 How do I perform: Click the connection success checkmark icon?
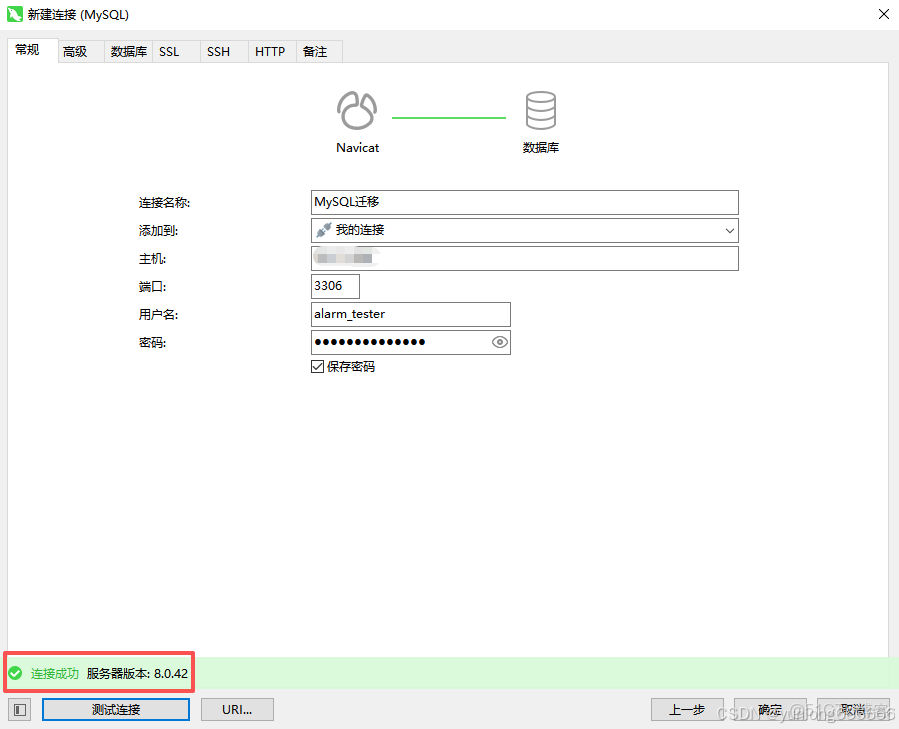coord(16,673)
